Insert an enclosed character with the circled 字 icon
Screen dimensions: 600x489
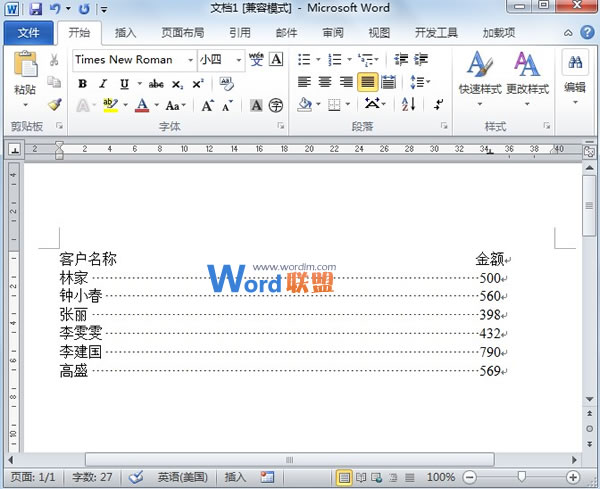point(276,105)
